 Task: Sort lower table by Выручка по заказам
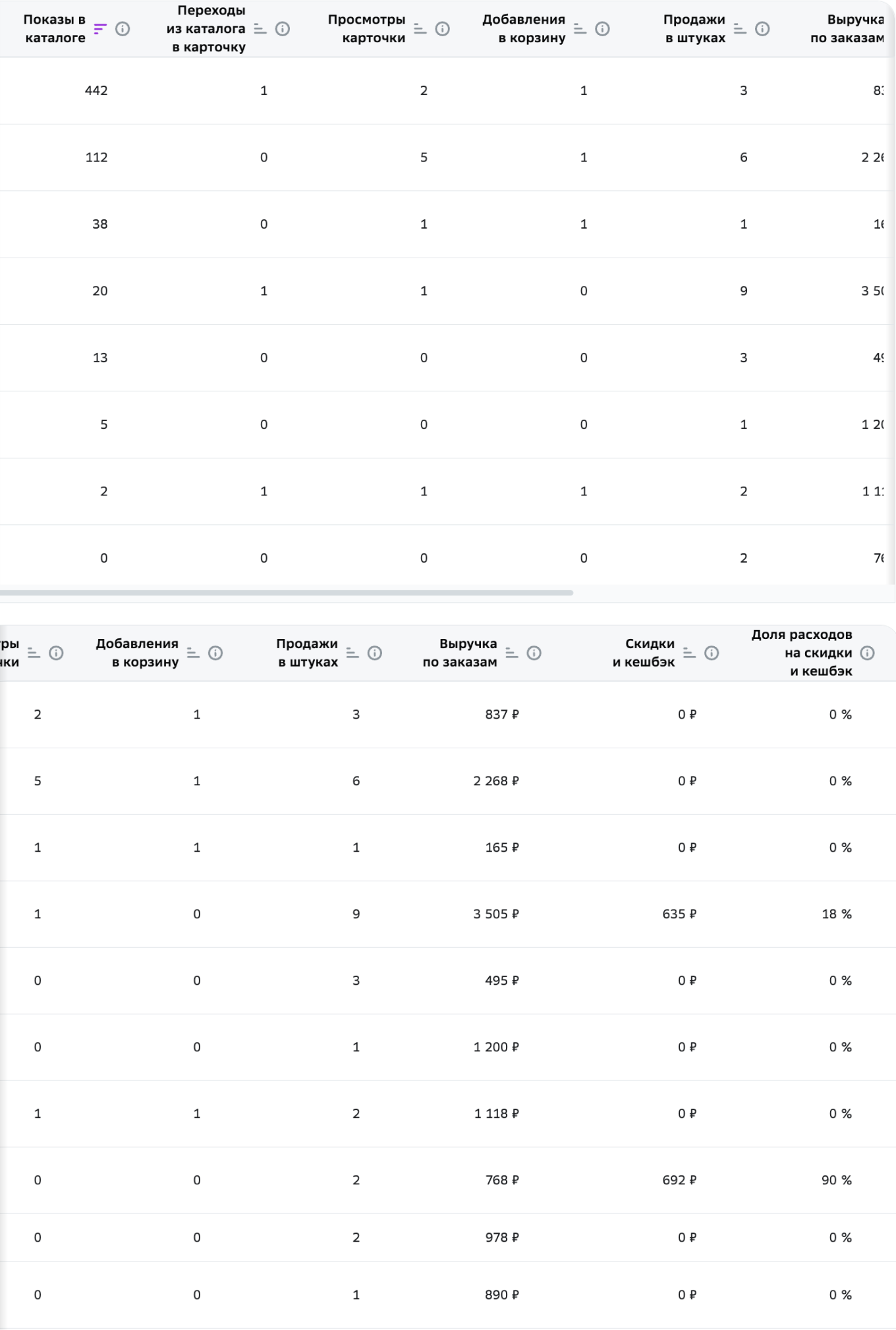pyautogui.click(x=512, y=653)
